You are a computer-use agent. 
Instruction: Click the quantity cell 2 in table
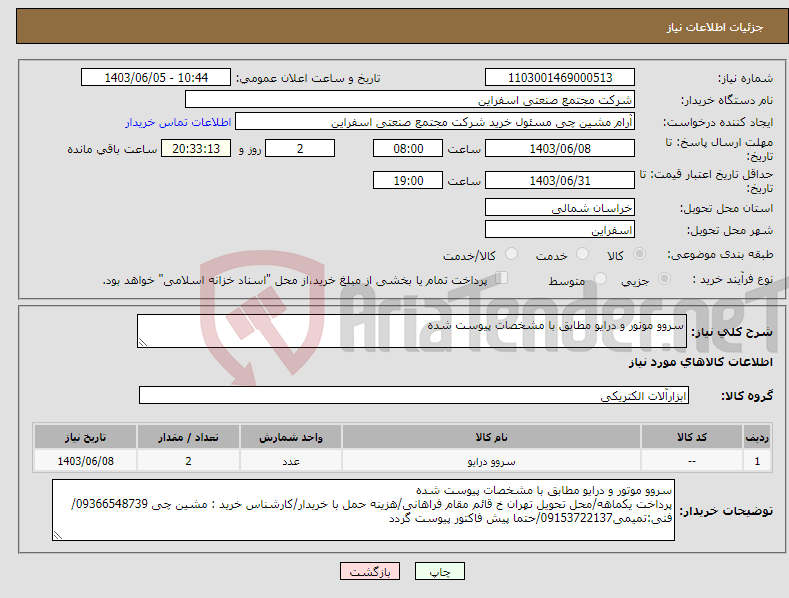[x=188, y=461]
